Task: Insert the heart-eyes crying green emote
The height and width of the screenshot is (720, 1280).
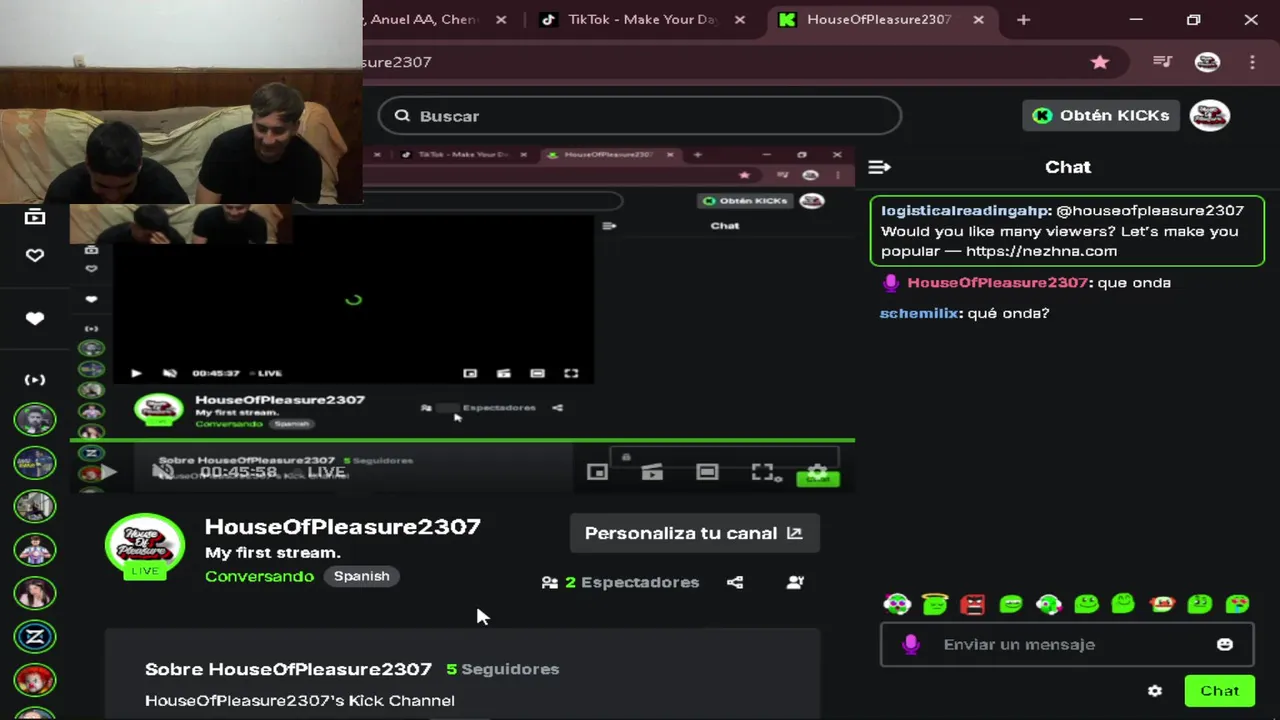Action: click(x=1237, y=604)
